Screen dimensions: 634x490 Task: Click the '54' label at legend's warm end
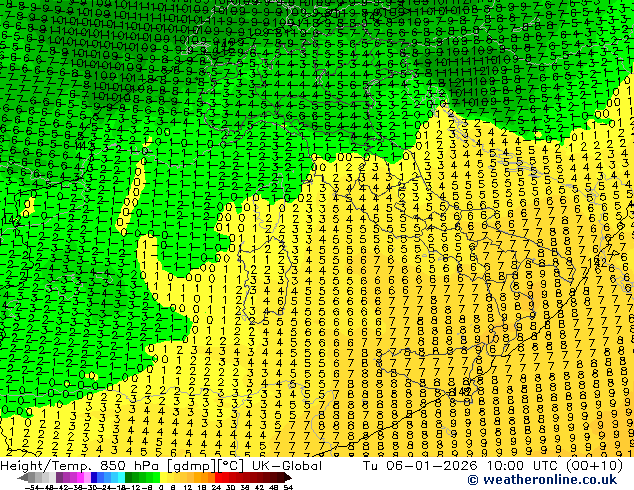click(287, 487)
